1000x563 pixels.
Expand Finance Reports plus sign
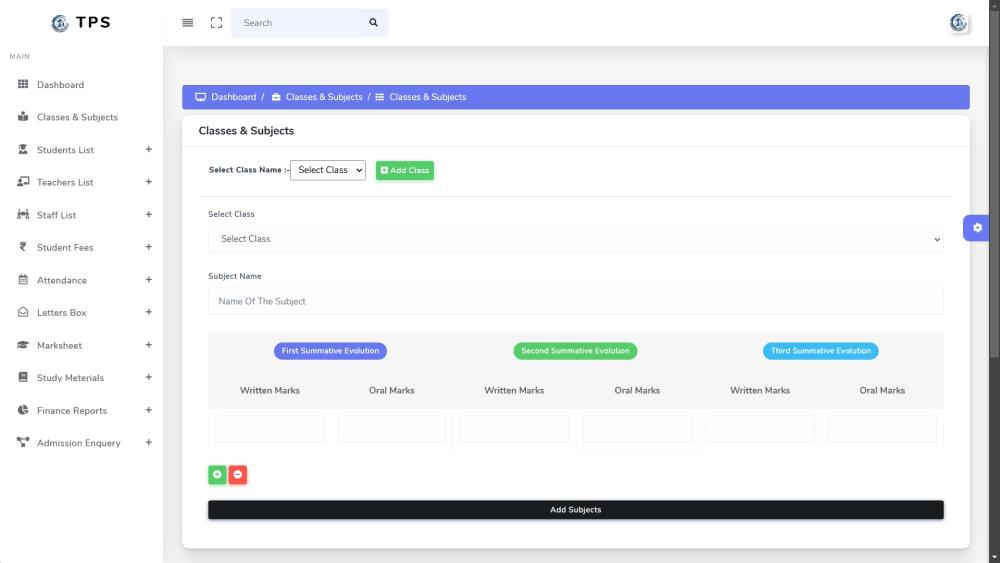pos(149,410)
